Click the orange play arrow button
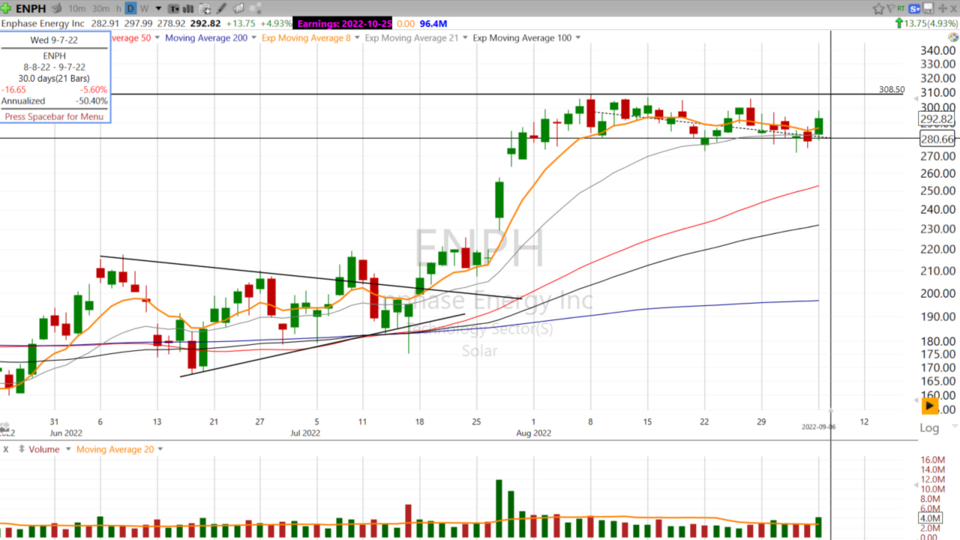Viewport: 960px width, 540px height. coord(929,405)
